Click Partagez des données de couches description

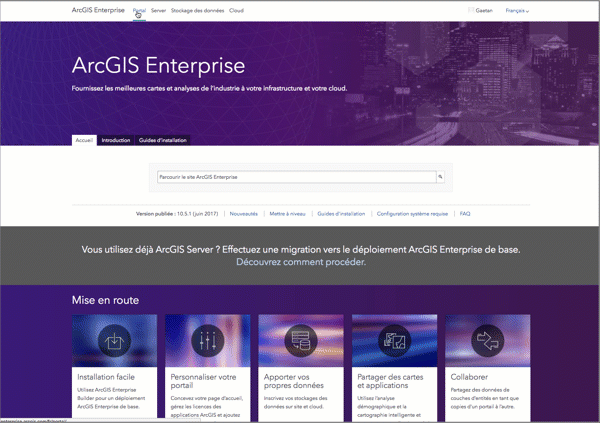point(485,399)
